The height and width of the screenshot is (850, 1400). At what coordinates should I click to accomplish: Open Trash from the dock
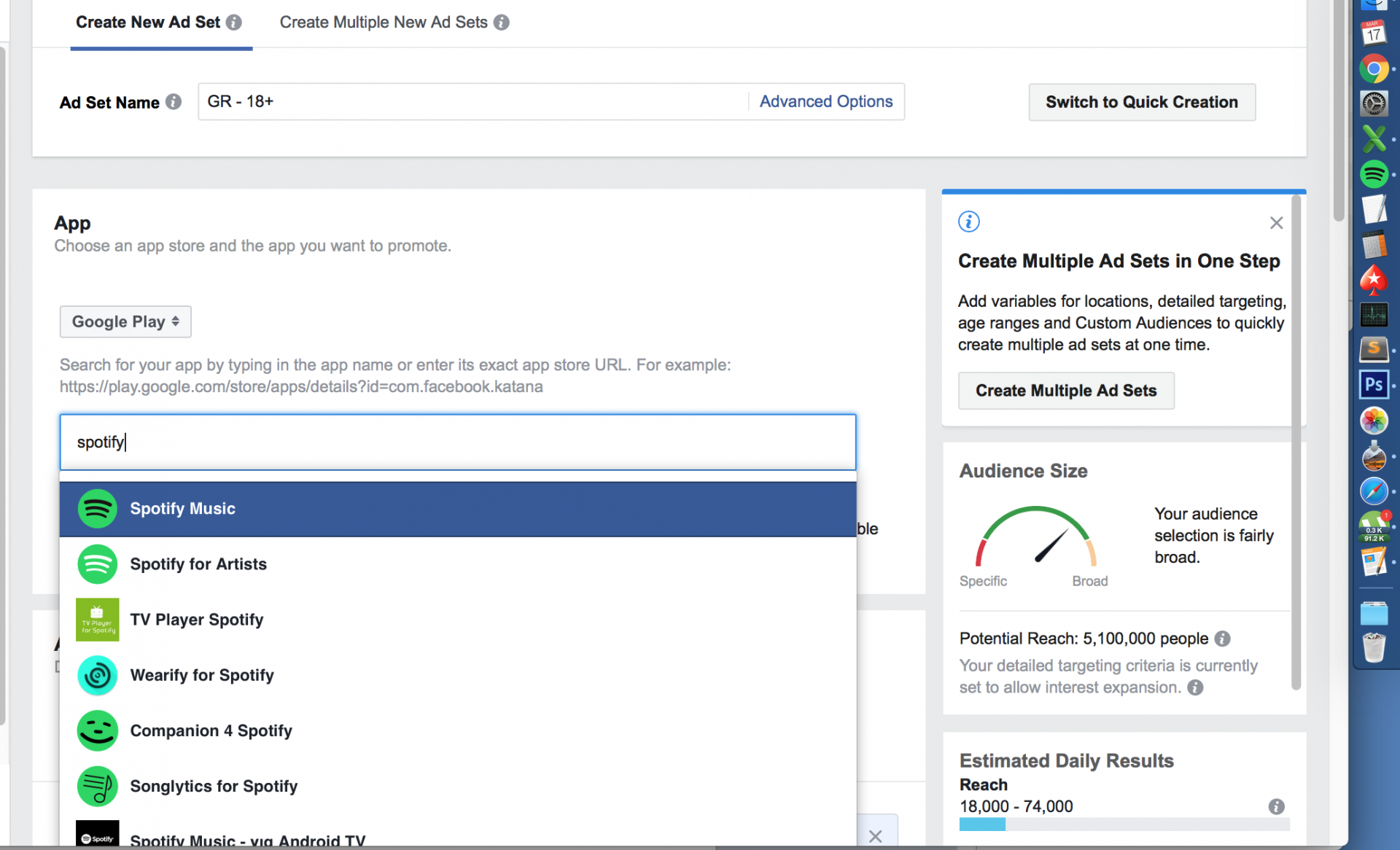(x=1374, y=648)
